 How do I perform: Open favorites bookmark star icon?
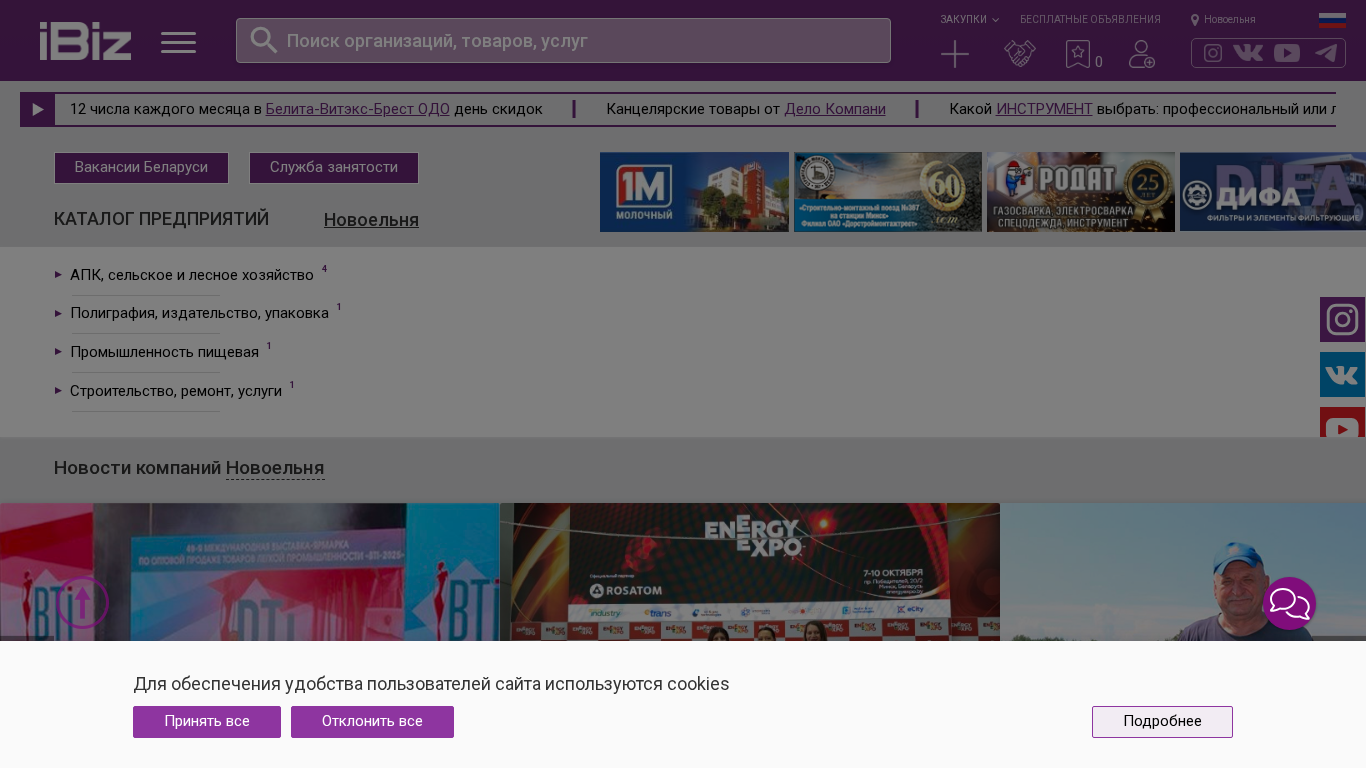point(1078,54)
